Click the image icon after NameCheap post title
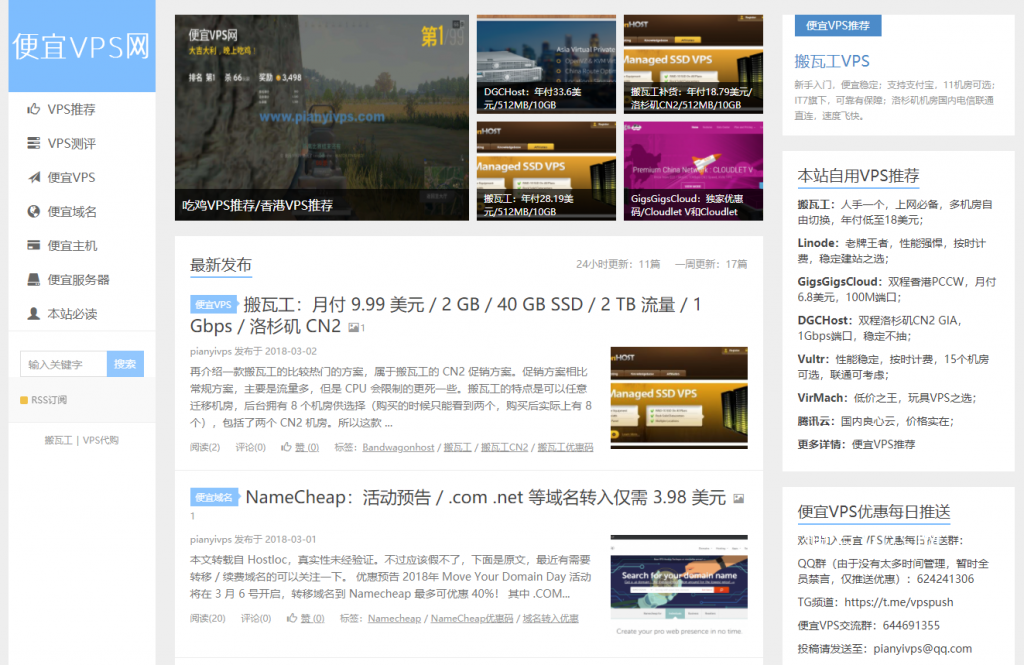 [739, 498]
